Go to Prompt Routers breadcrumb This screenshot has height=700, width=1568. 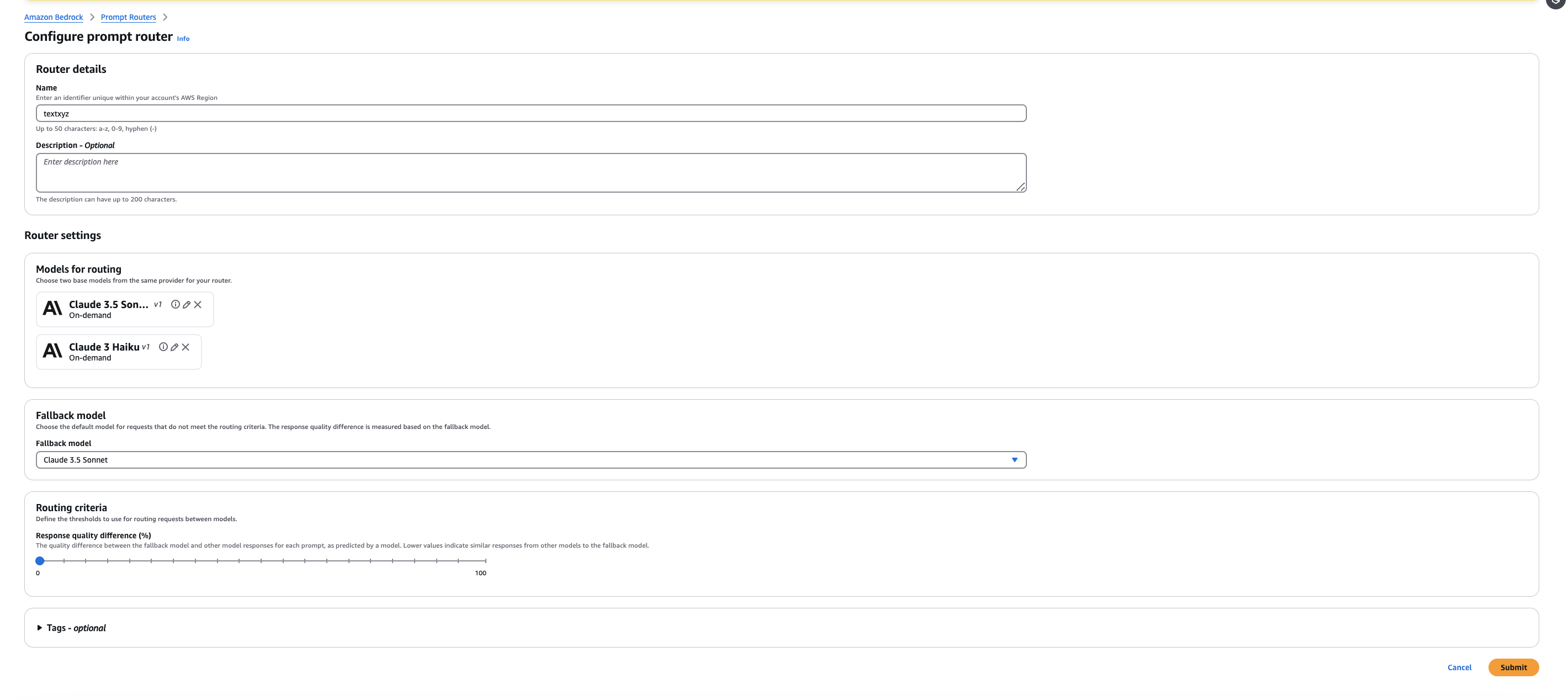(x=129, y=17)
